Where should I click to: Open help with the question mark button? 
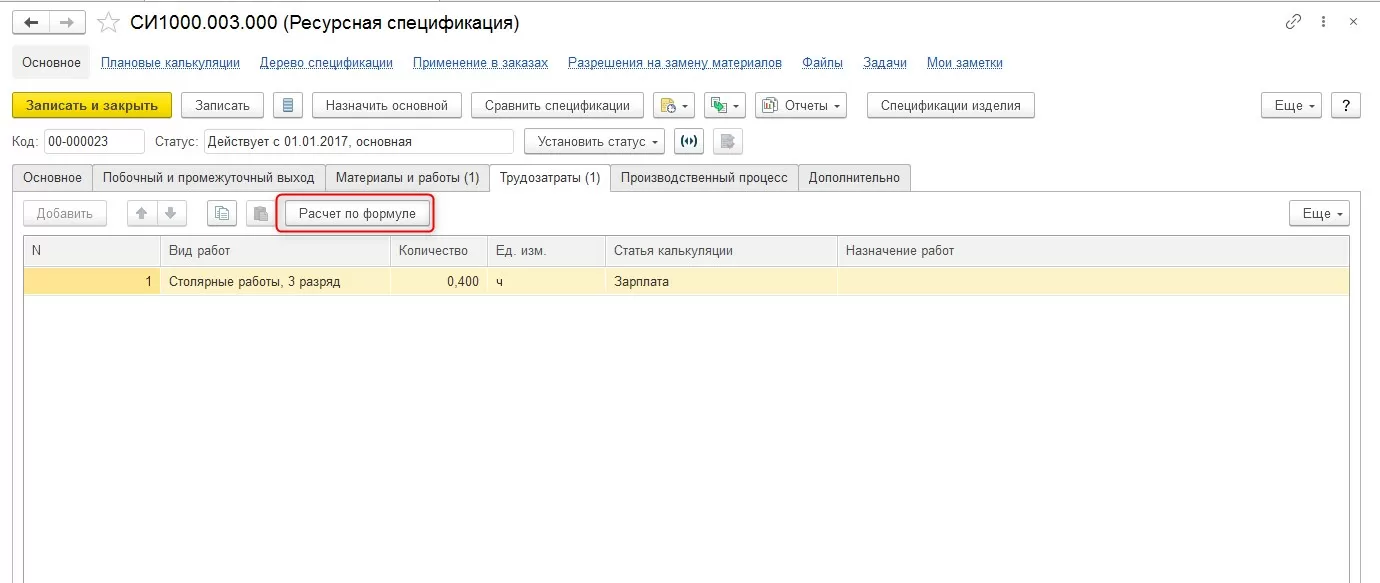[1346, 105]
